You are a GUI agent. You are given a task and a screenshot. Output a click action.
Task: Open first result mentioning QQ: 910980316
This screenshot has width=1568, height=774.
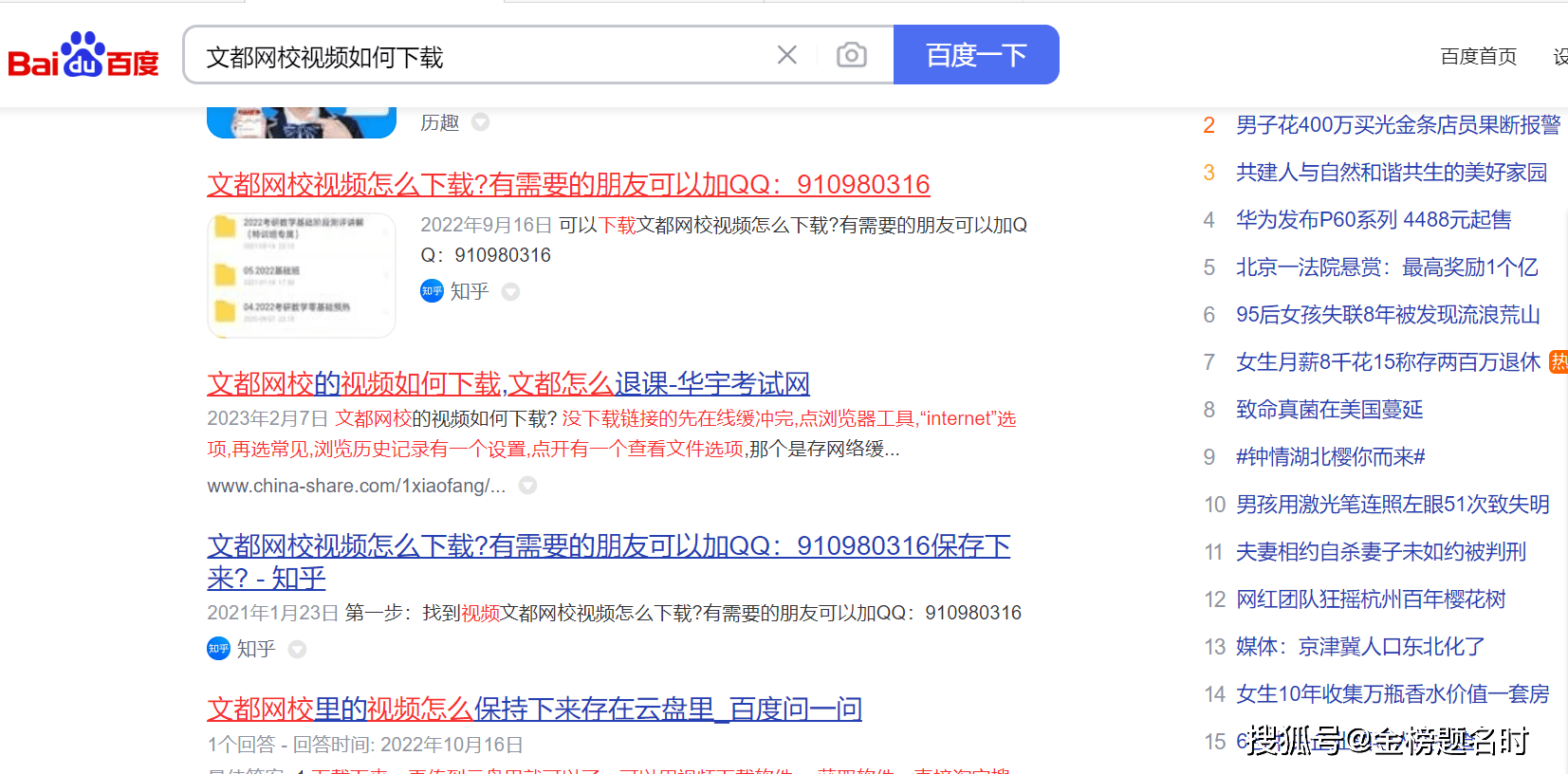[x=568, y=184]
